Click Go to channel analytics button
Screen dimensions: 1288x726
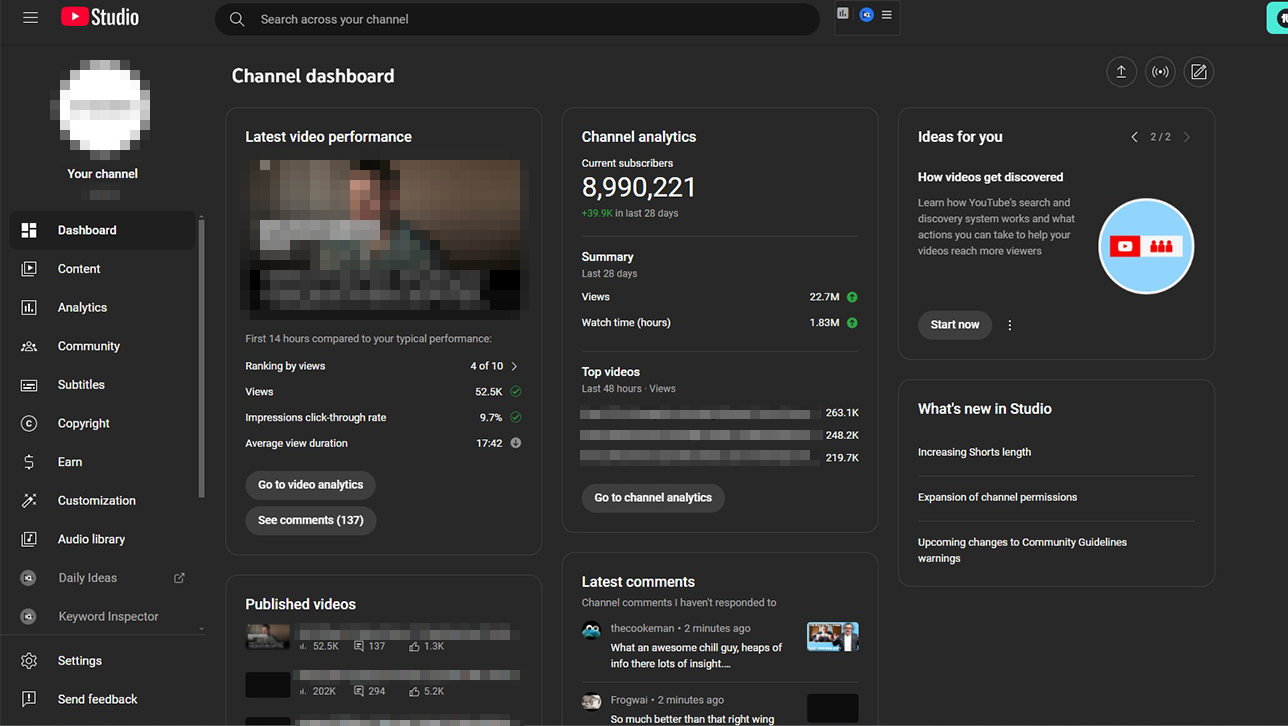click(x=653, y=498)
